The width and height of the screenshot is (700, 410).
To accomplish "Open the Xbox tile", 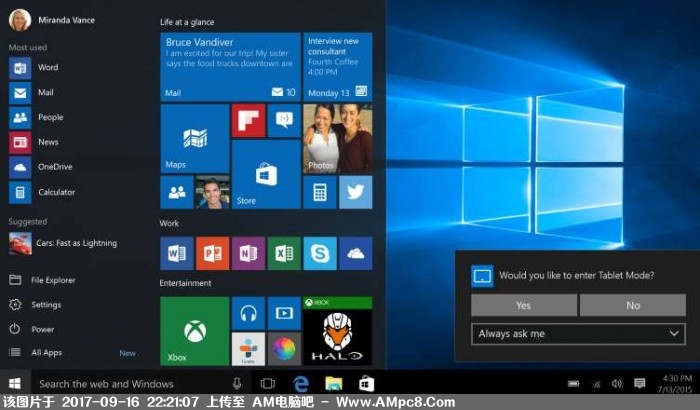I will (195, 331).
